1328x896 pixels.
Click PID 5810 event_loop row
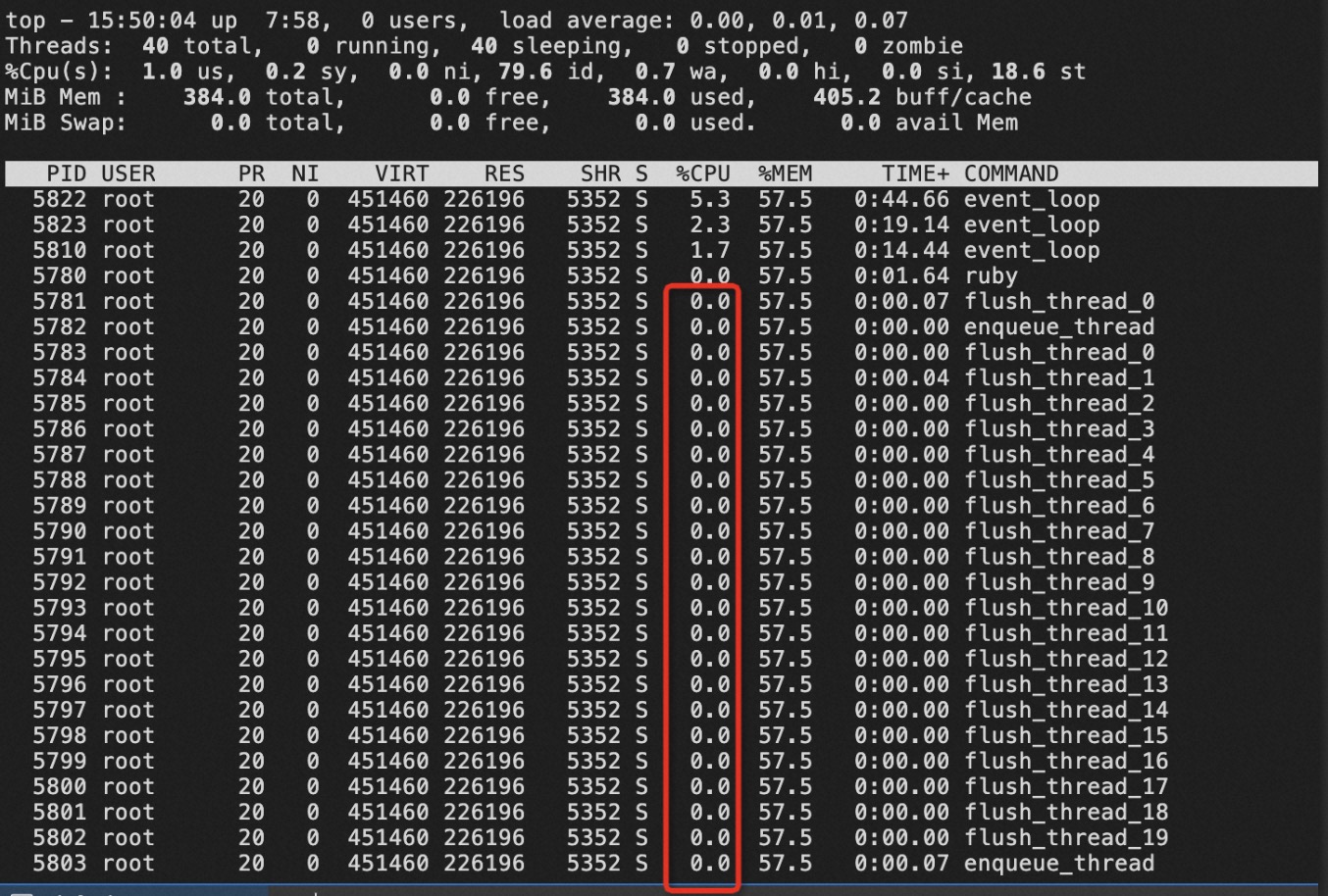[662, 250]
